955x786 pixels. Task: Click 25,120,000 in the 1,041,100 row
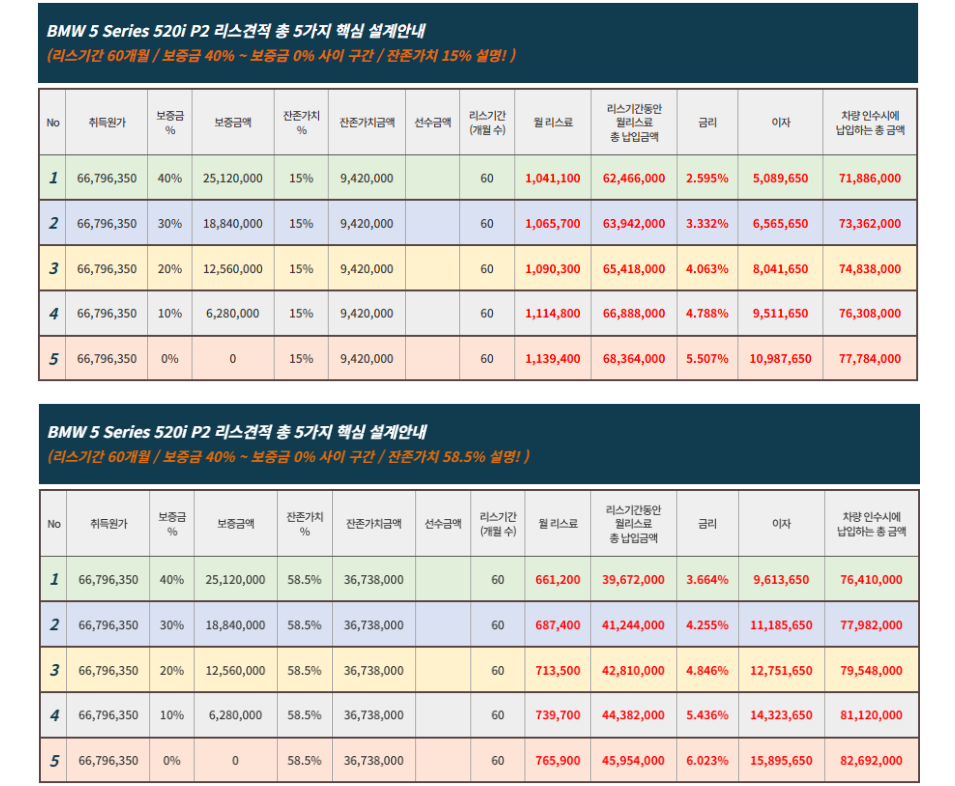[x=233, y=178]
